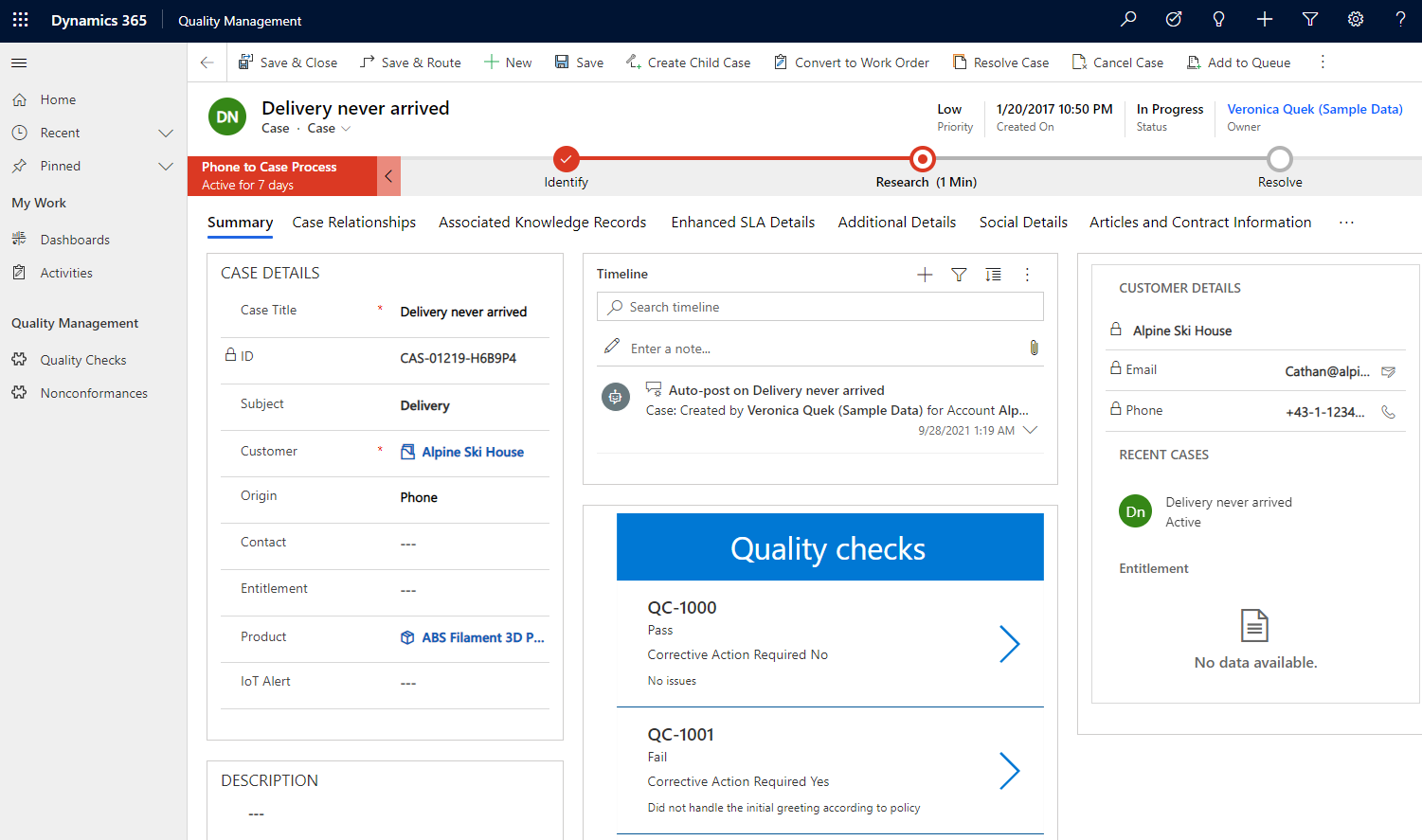This screenshot has height=840, width=1422.
Task: Open the timeline filter funnel
Action: (959, 275)
